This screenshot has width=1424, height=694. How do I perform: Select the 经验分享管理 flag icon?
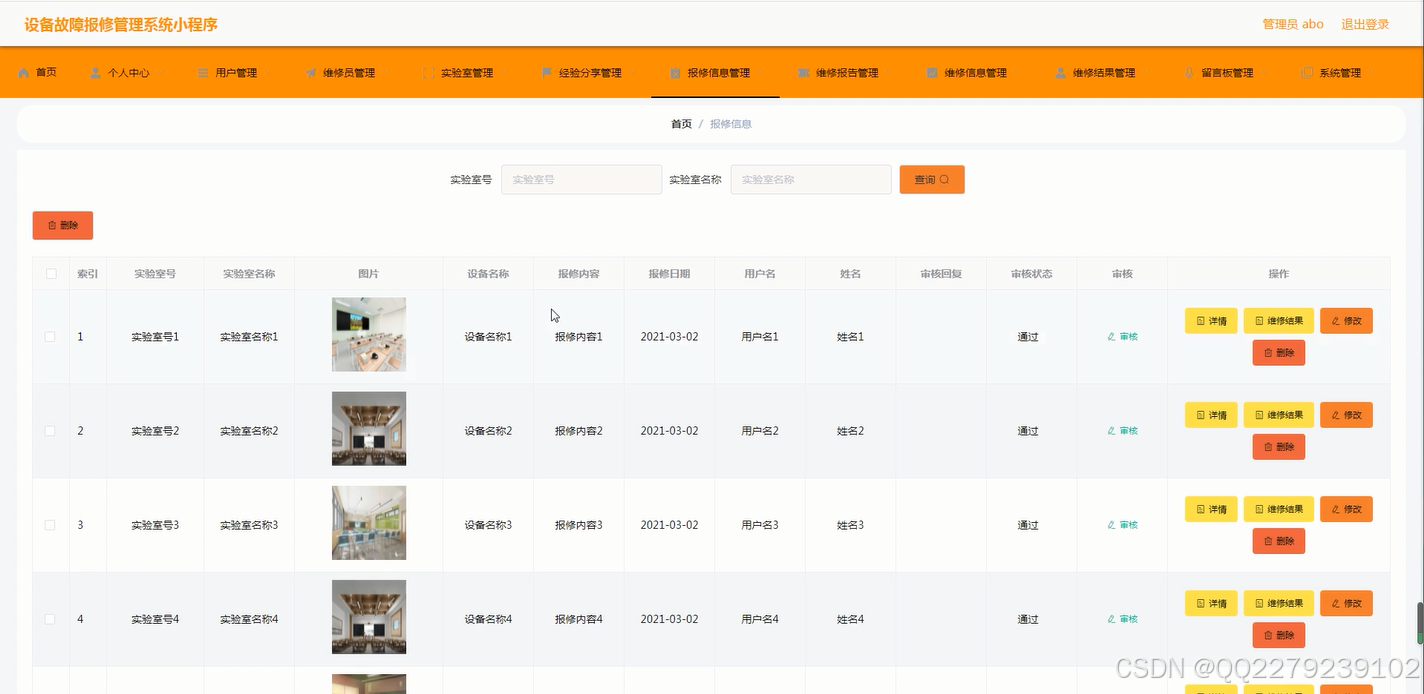[545, 71]
